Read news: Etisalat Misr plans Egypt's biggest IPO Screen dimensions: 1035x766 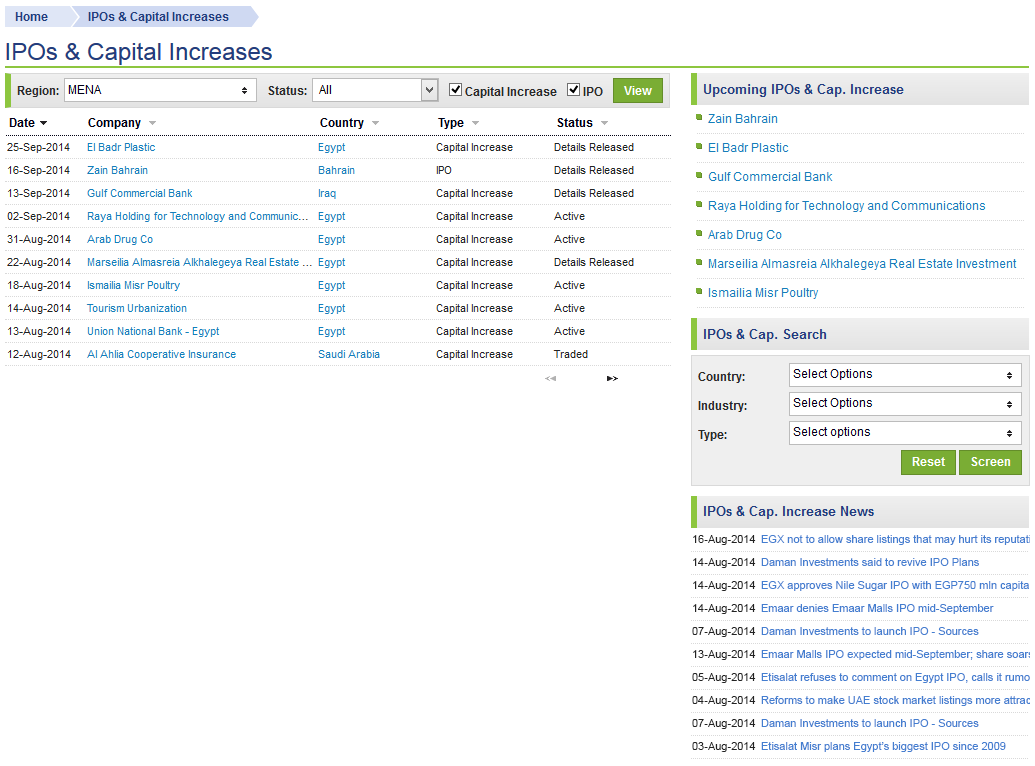(x=883, y=747)
